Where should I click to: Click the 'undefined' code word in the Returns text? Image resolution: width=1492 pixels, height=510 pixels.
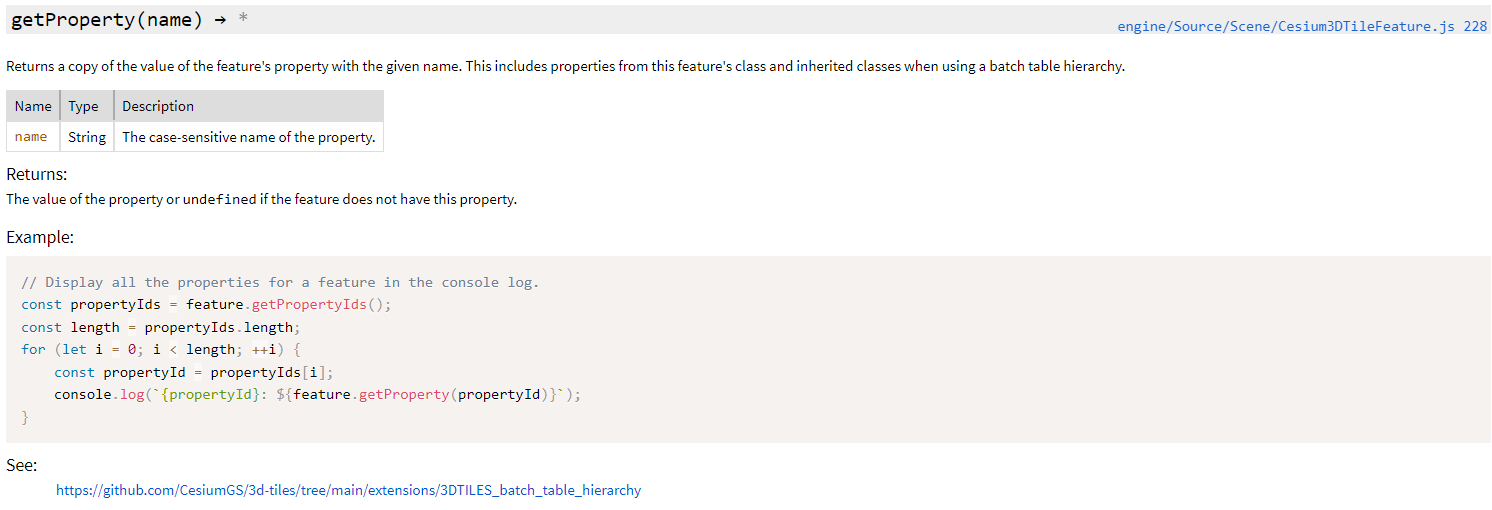click(220, 199)
